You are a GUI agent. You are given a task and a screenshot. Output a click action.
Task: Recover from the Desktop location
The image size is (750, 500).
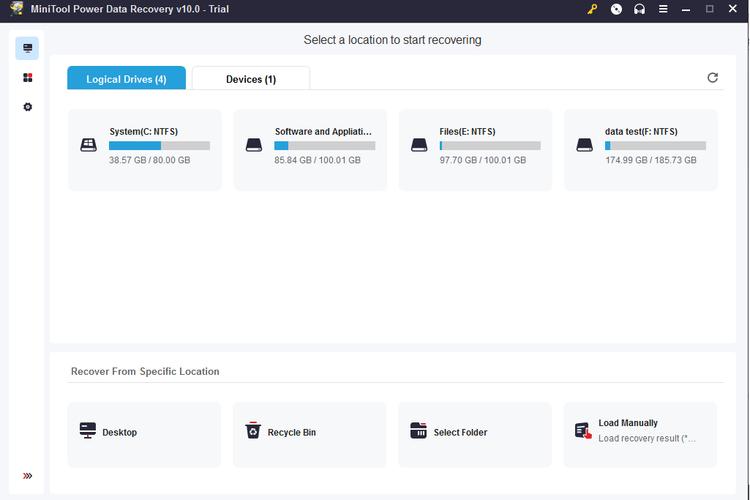145,433
